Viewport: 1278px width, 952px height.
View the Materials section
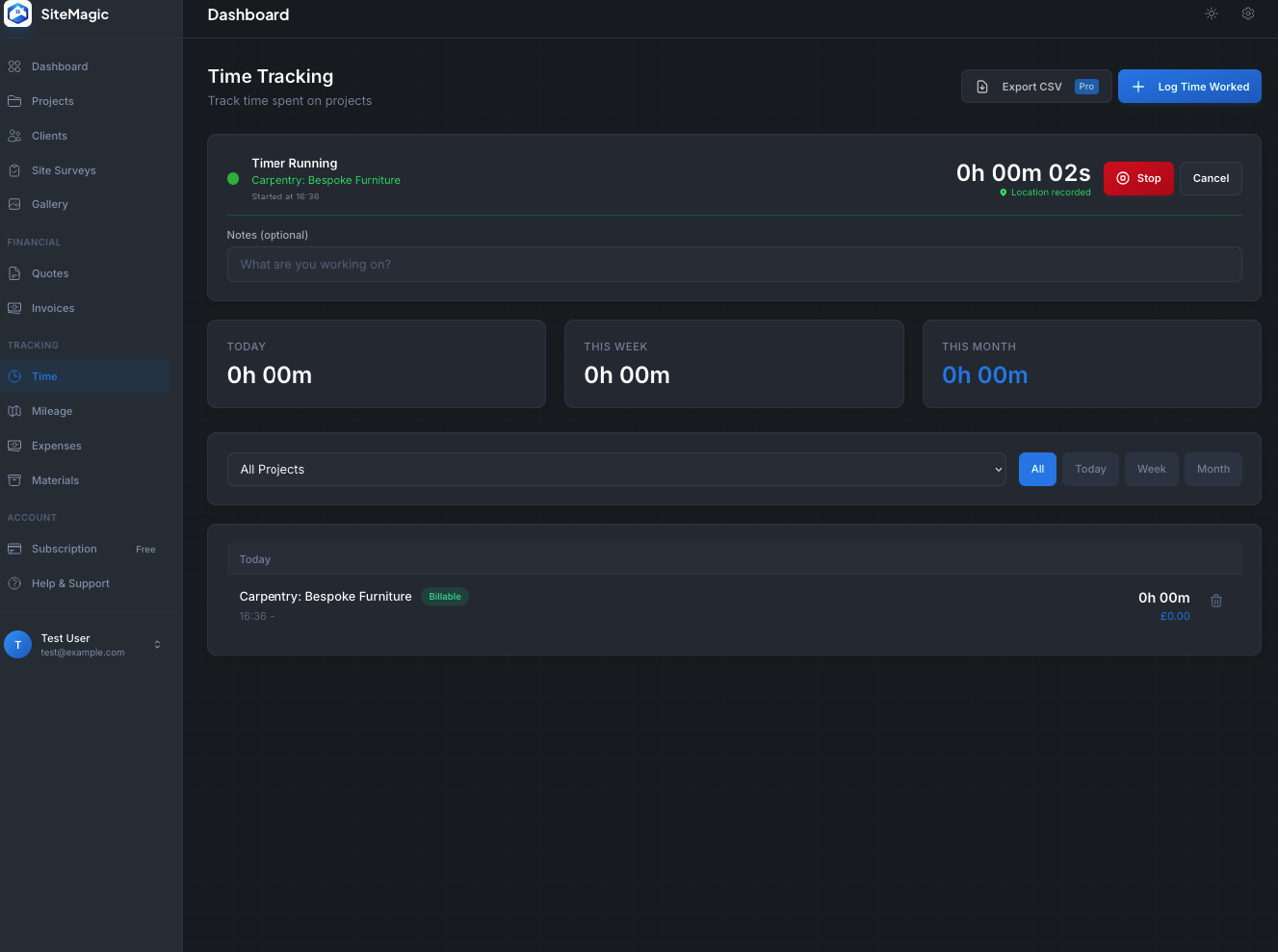click(x=55, y=480)
